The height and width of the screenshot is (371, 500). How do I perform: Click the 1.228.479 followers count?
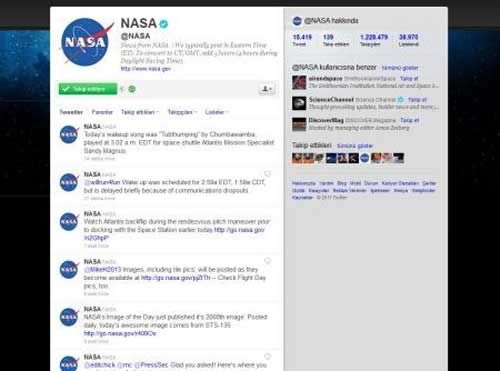pyautogui.click(x=374, y=40)
